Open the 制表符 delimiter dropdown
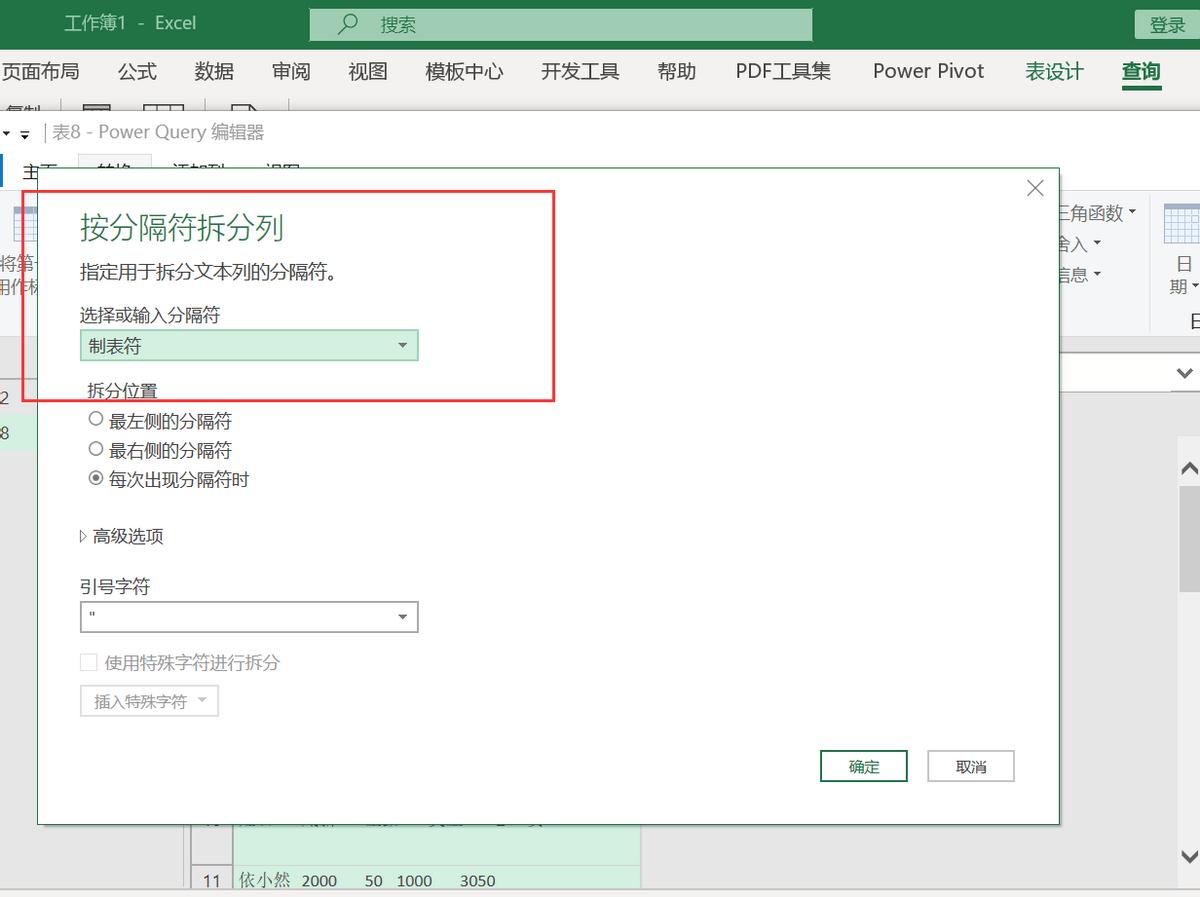1200x897 pixels. click(x=402, y=344)
